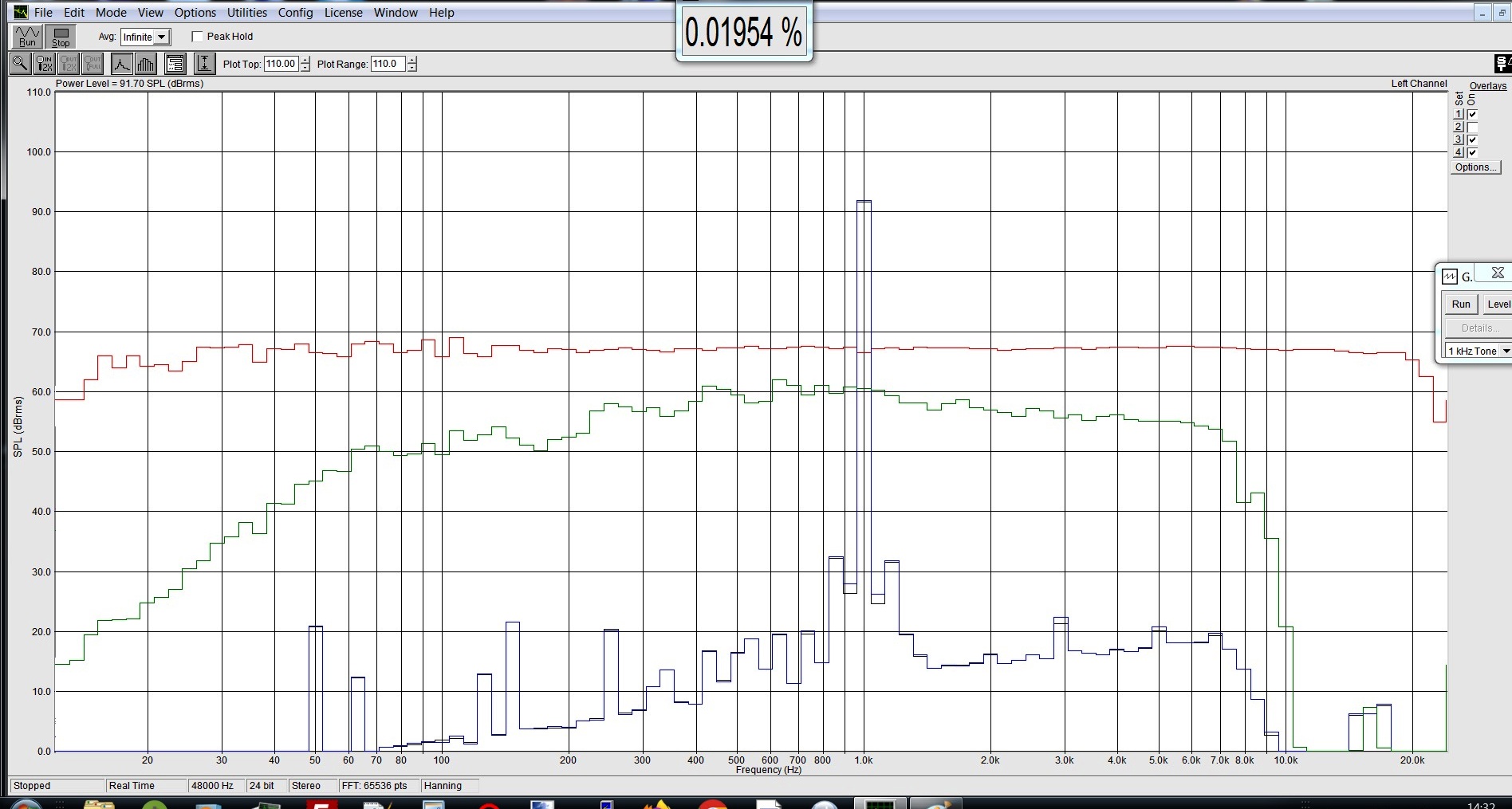Switch to narrowband line spectrum view
The width and height of the screenshot is (1512, 809).
(x=121, y=64)
